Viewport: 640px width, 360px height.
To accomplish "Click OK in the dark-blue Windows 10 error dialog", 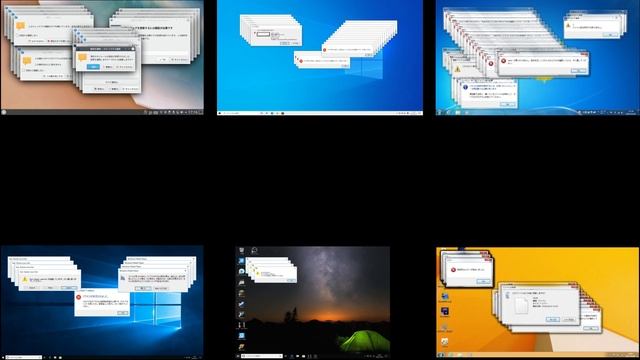I will (x=122, y=313).
